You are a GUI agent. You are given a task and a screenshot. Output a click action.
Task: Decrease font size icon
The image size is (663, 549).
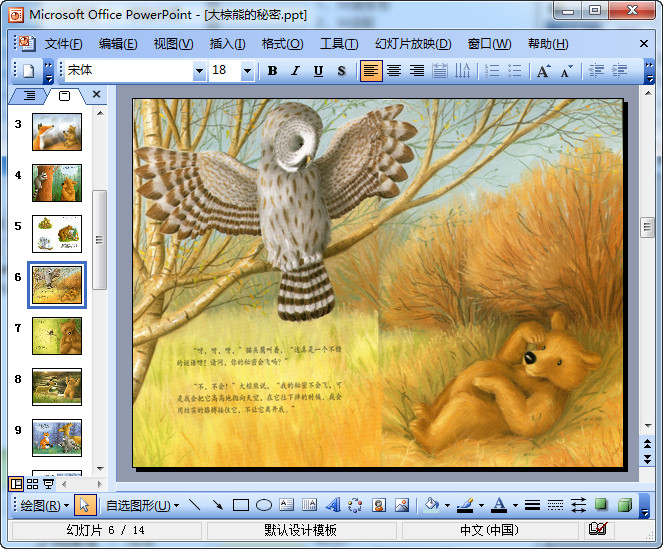tap(567, 71)
